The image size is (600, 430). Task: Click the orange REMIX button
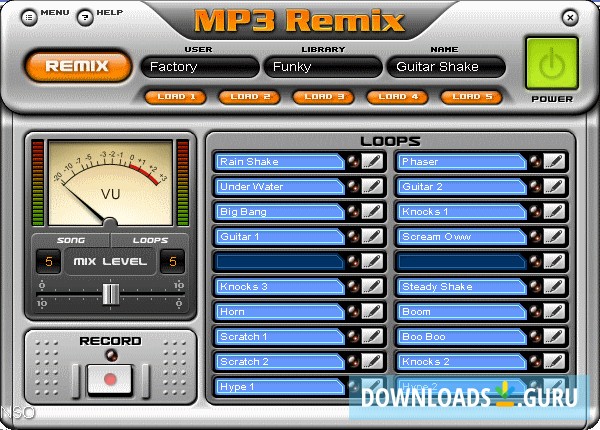point(78,66)
